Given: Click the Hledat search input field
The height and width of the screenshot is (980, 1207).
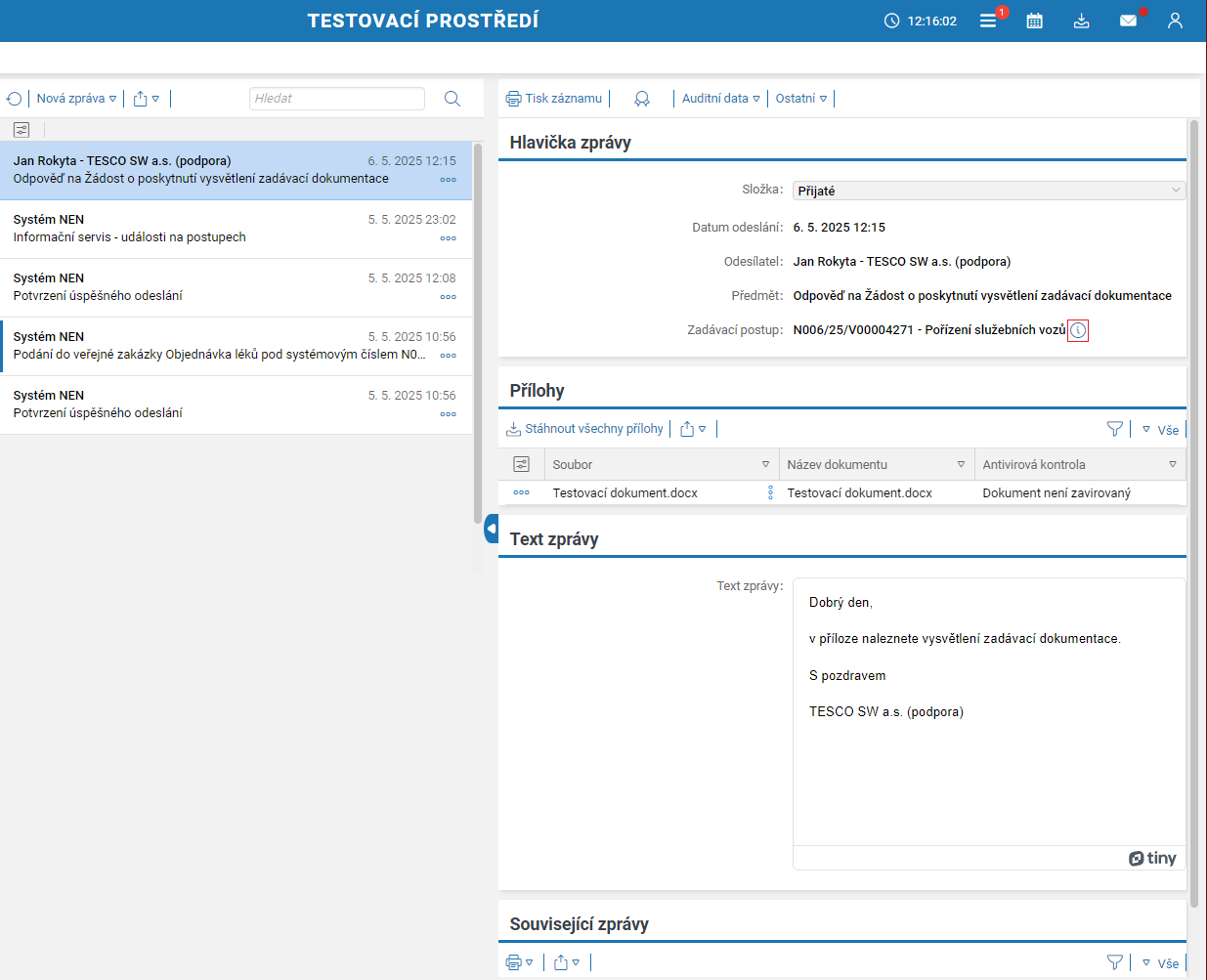Looking at the screenshot, I should [x=336, y=99].
